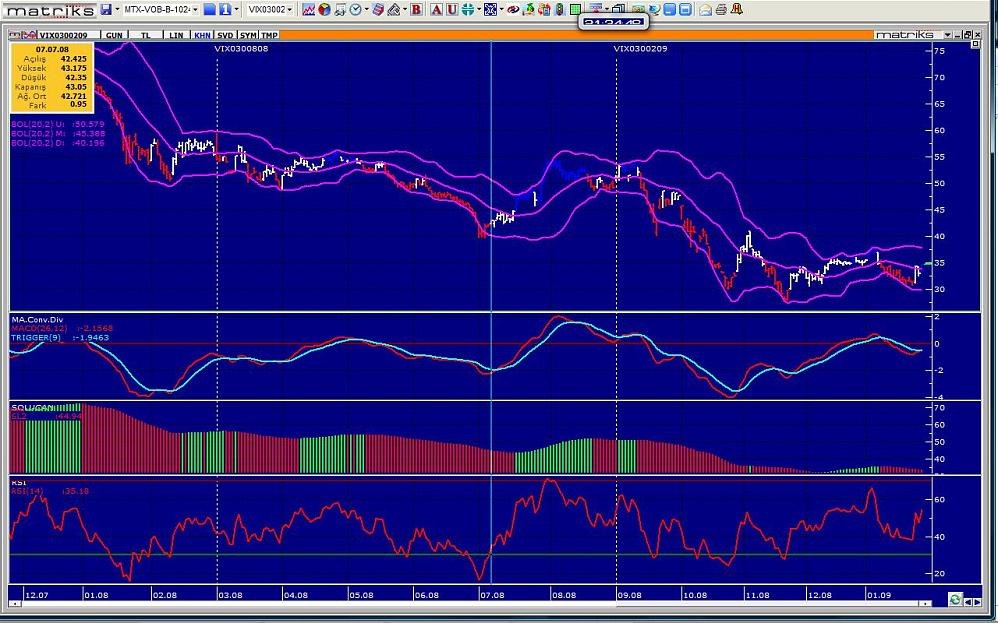Open the line chart tool icon

click(x=309, y=9)
